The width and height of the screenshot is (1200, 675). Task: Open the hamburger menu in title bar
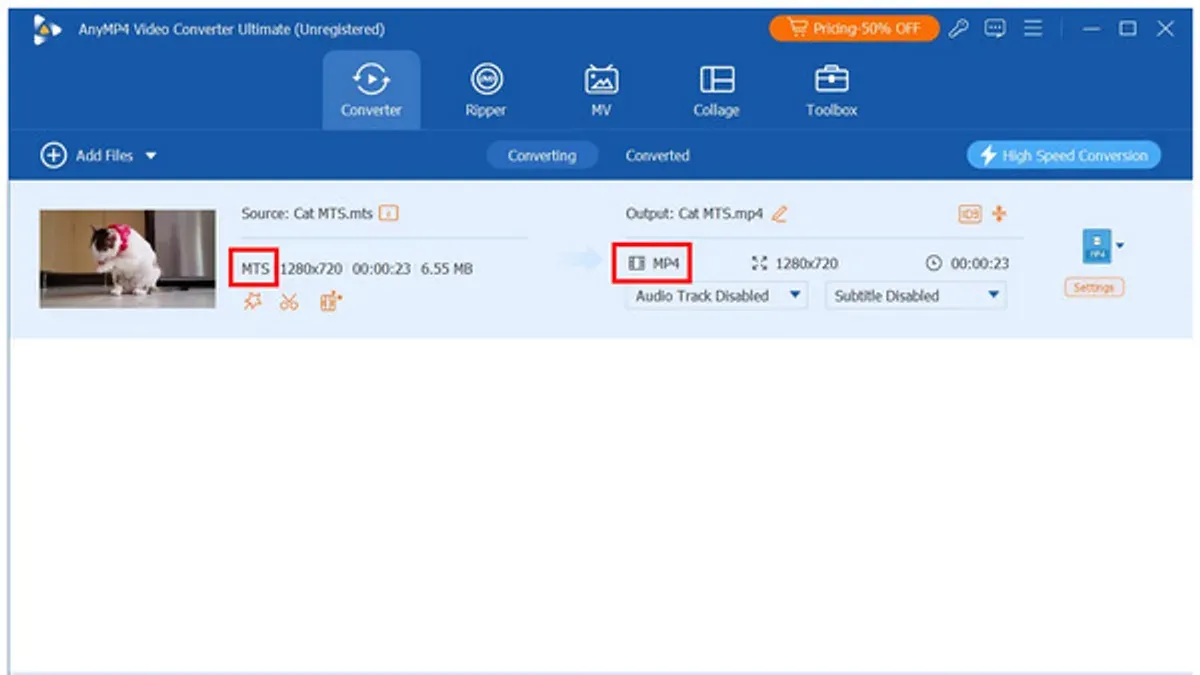1033,29
